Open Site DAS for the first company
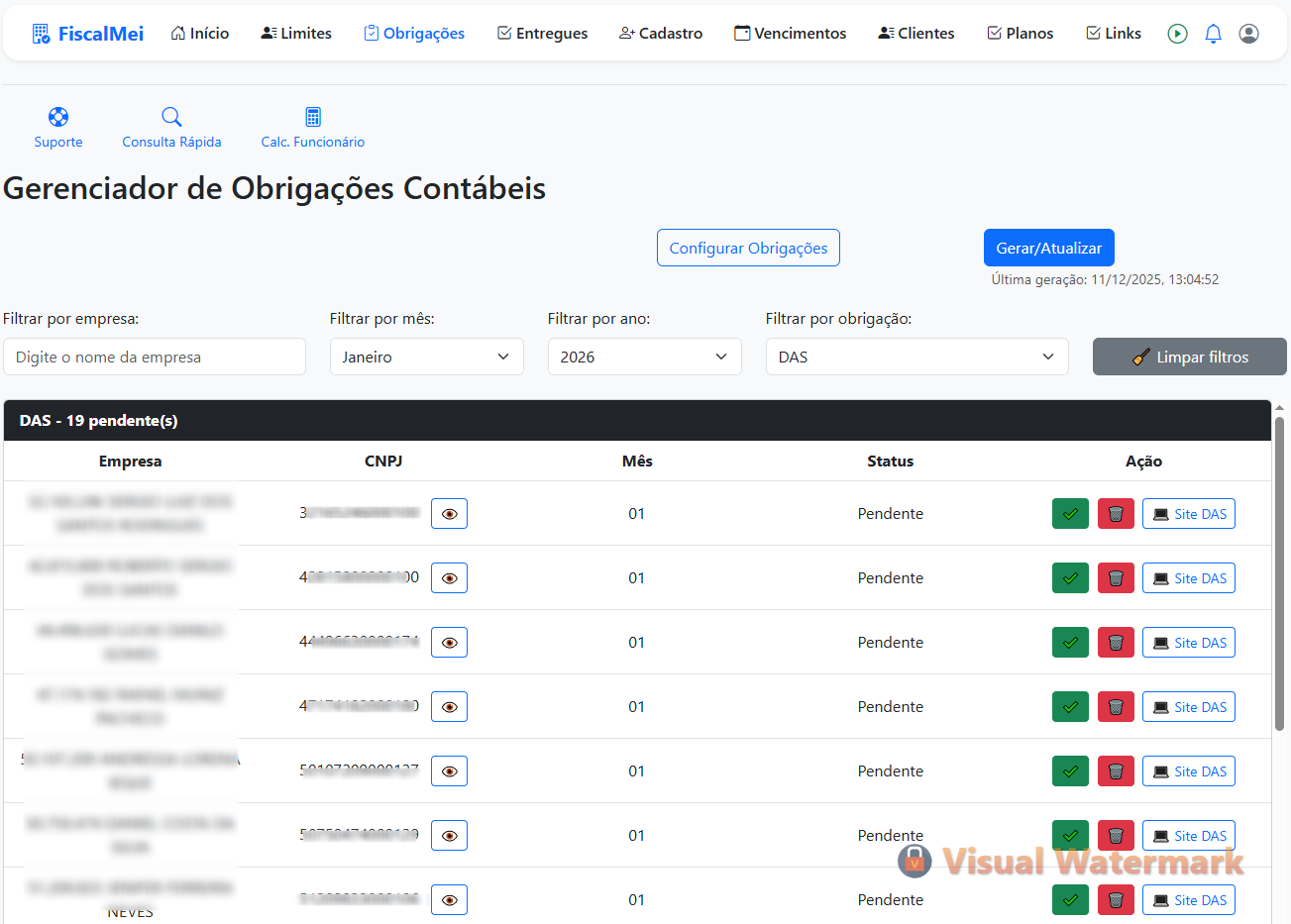Image resolution: width=1291 pixels, height=924 pixels. pos(1189,513)
